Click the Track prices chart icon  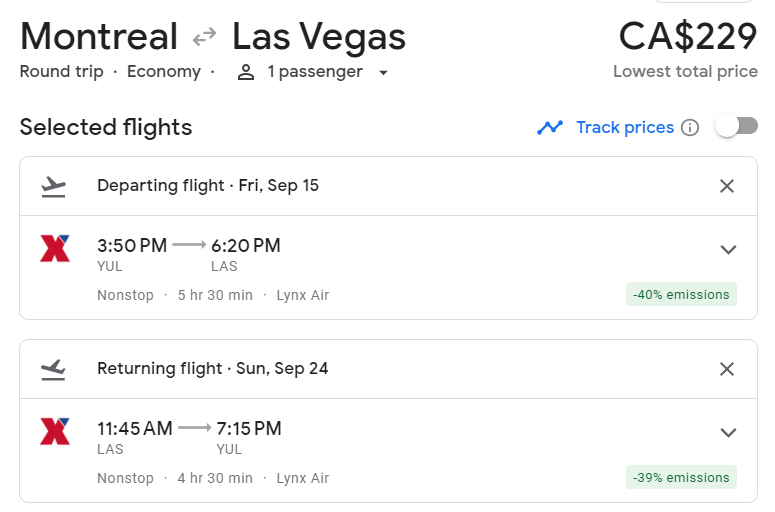click(550, 128)
